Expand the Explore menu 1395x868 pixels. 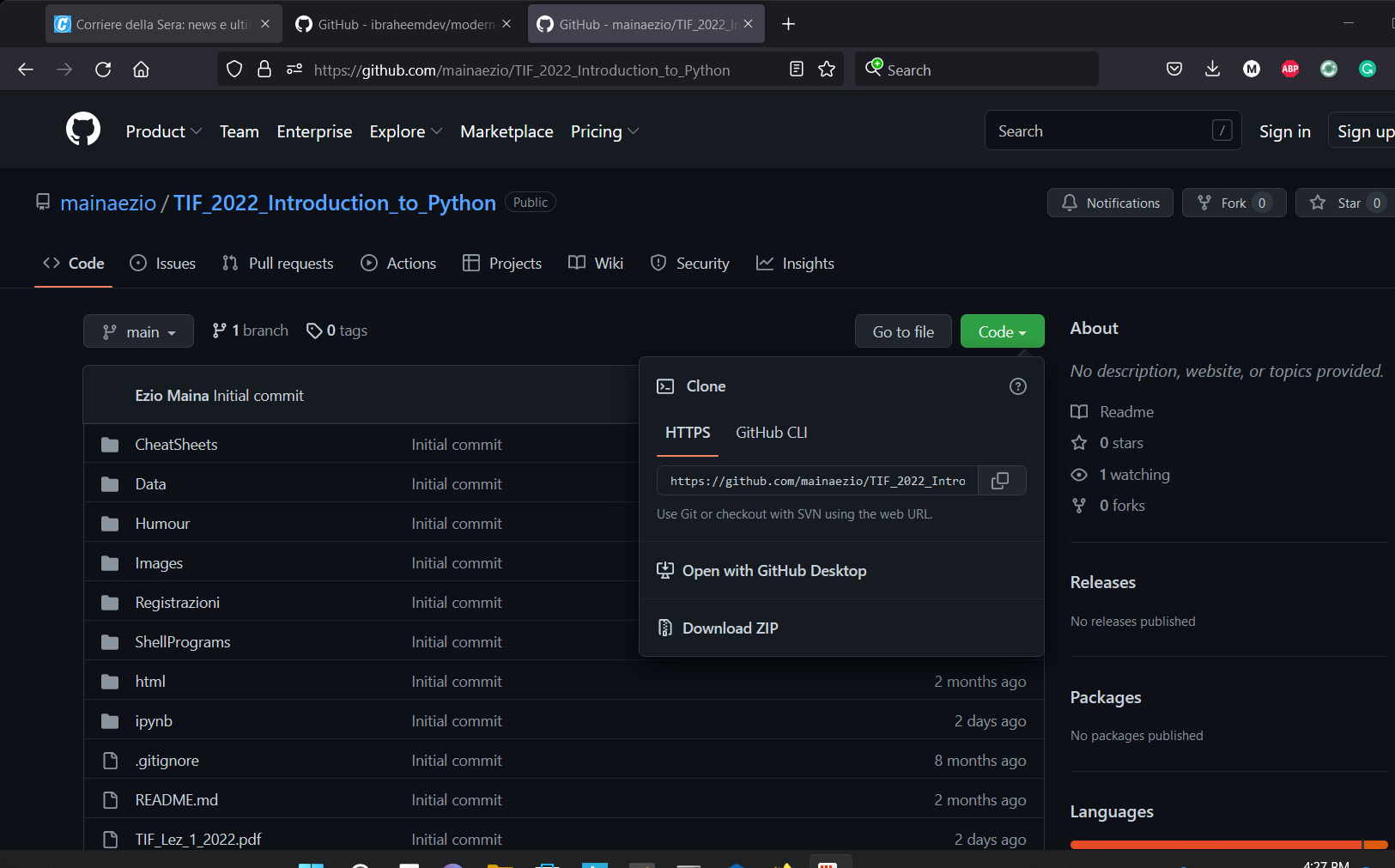point(406,131)
